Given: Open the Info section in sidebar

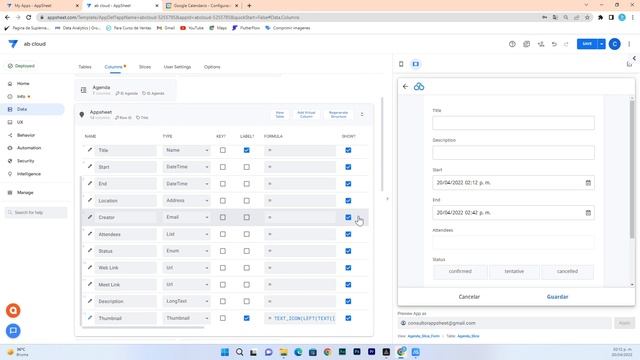Looking at the screenshot, I should coord(21,96).
